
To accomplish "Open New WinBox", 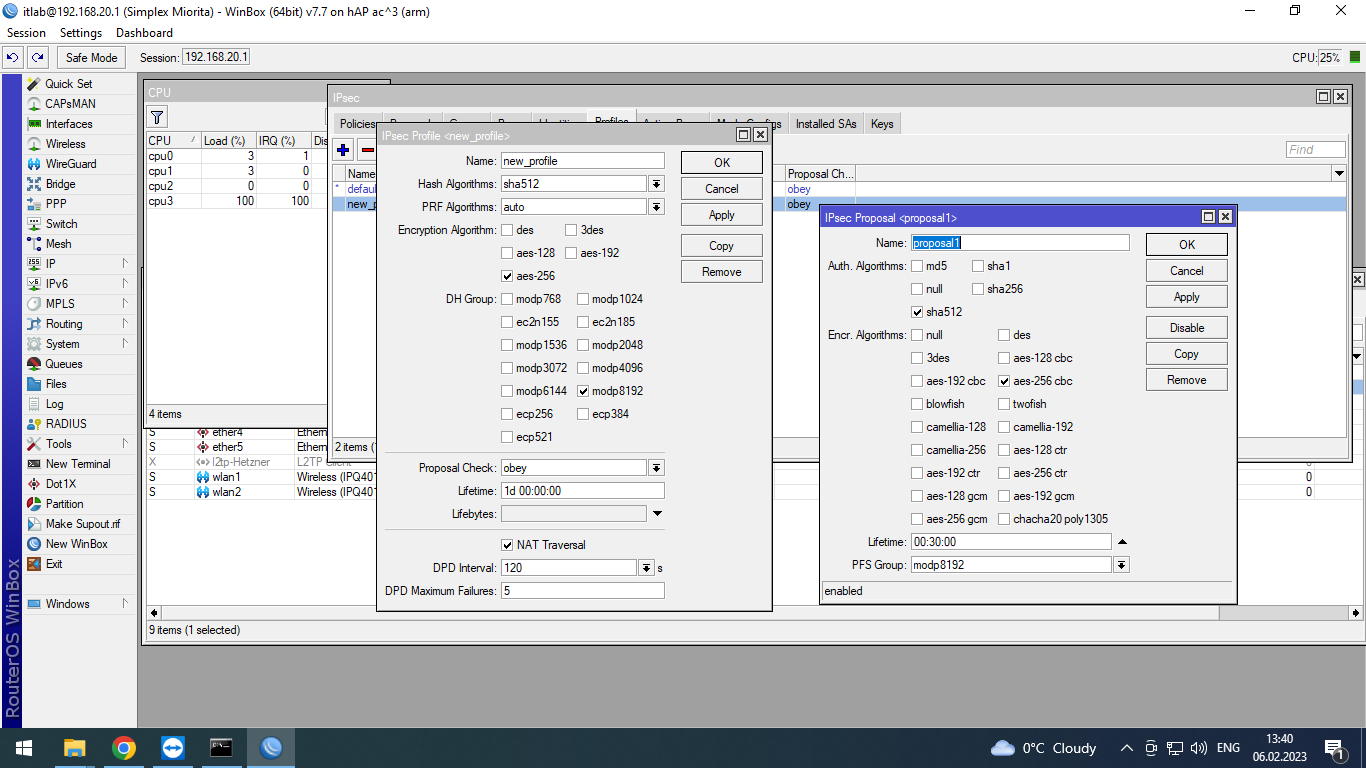I will pyautogui.click(x=76, y=544).
